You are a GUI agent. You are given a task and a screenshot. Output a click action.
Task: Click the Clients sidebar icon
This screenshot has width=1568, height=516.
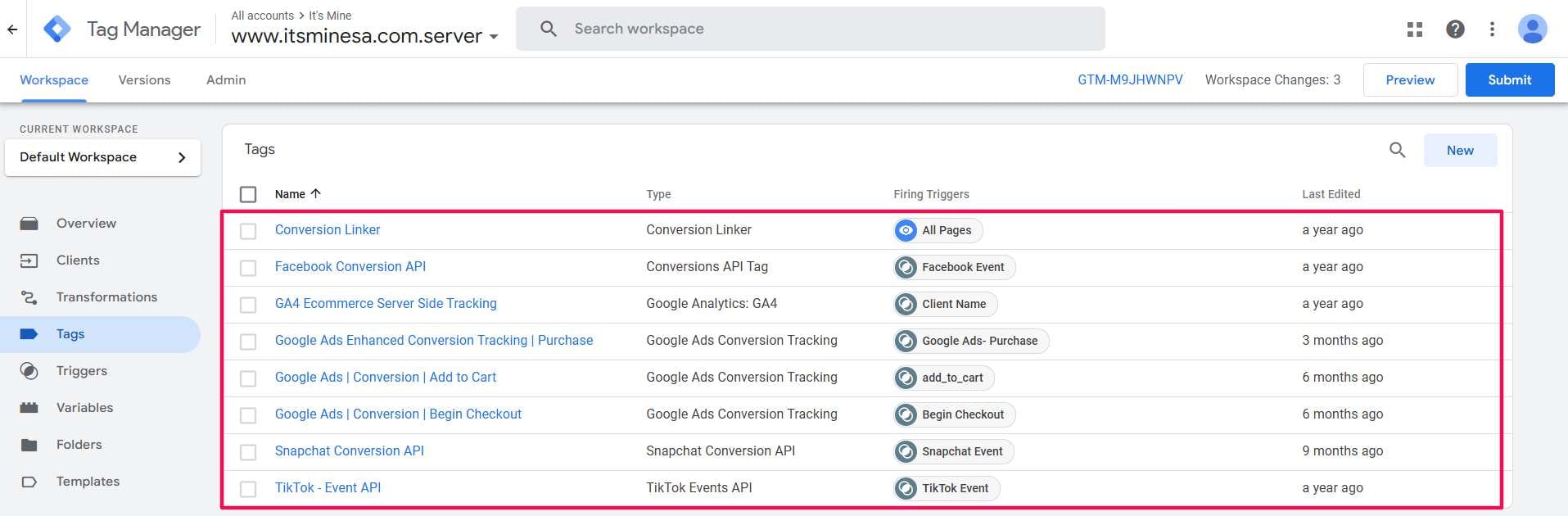pyautogui.click(x=29, y=260)
